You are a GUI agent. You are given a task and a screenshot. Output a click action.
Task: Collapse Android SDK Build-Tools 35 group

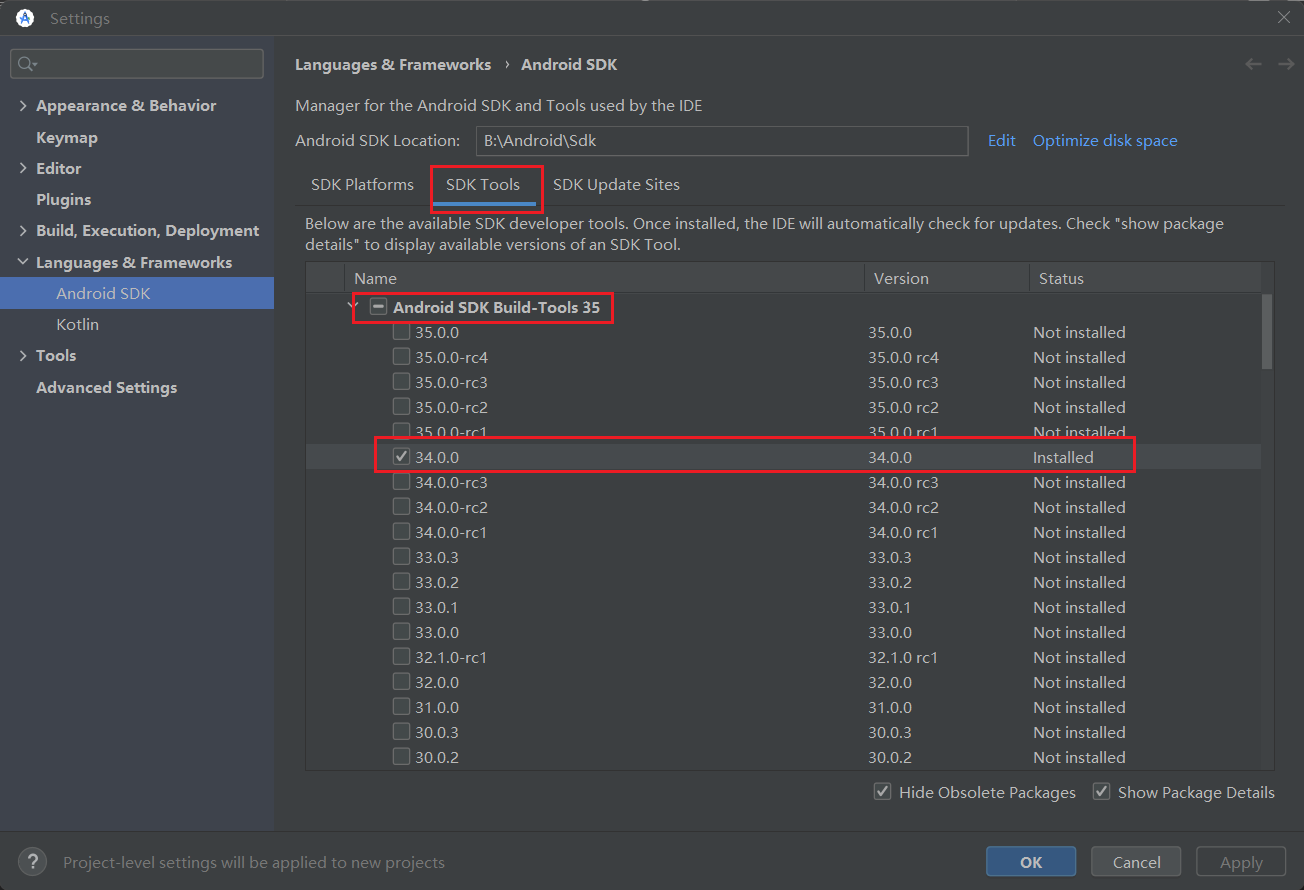click(x=352, y=306)
